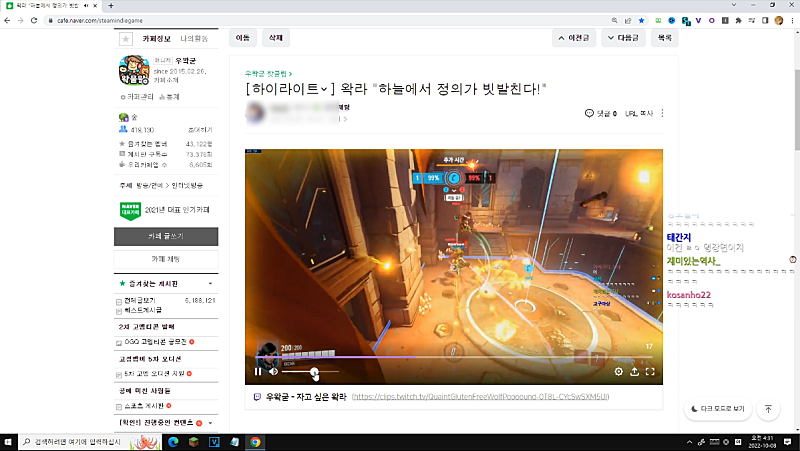800x451 pixels.
Task: Click the video share icon
Action: click(x=634, y=371)
